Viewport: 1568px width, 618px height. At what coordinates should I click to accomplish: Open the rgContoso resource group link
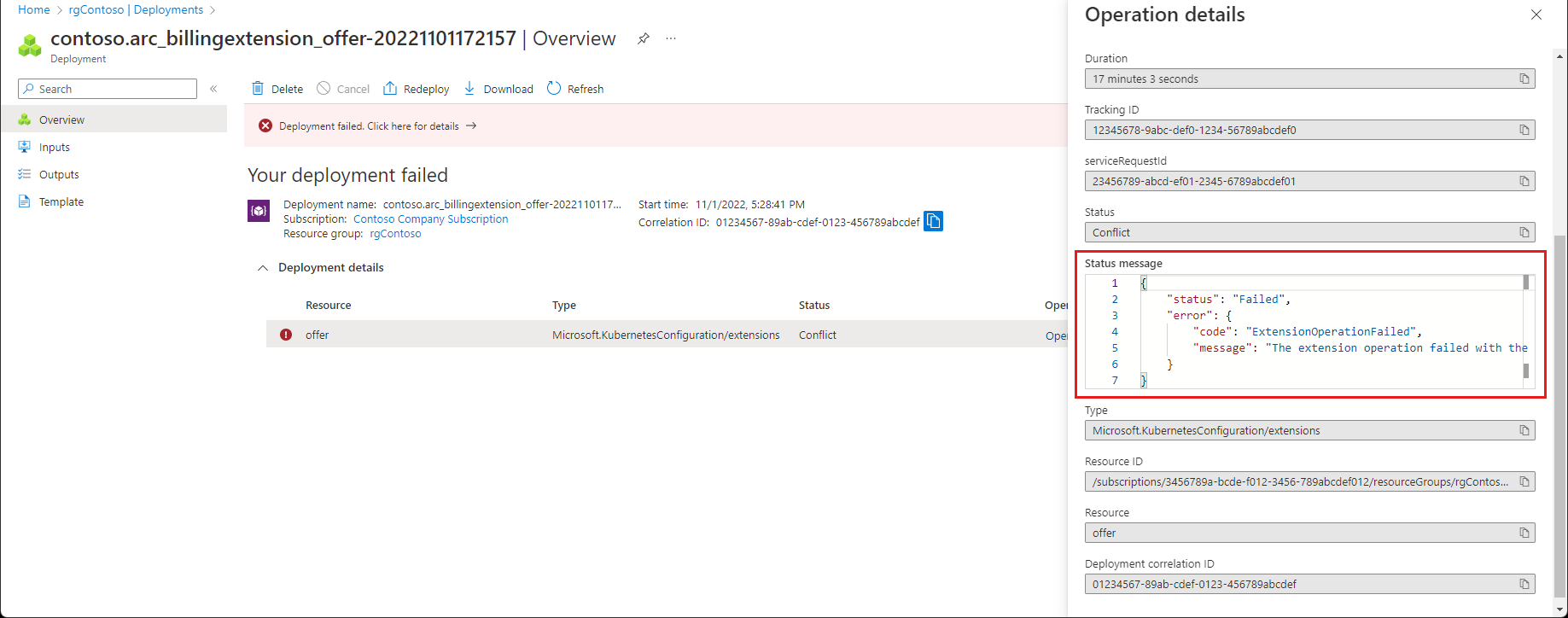click(395, 234)
